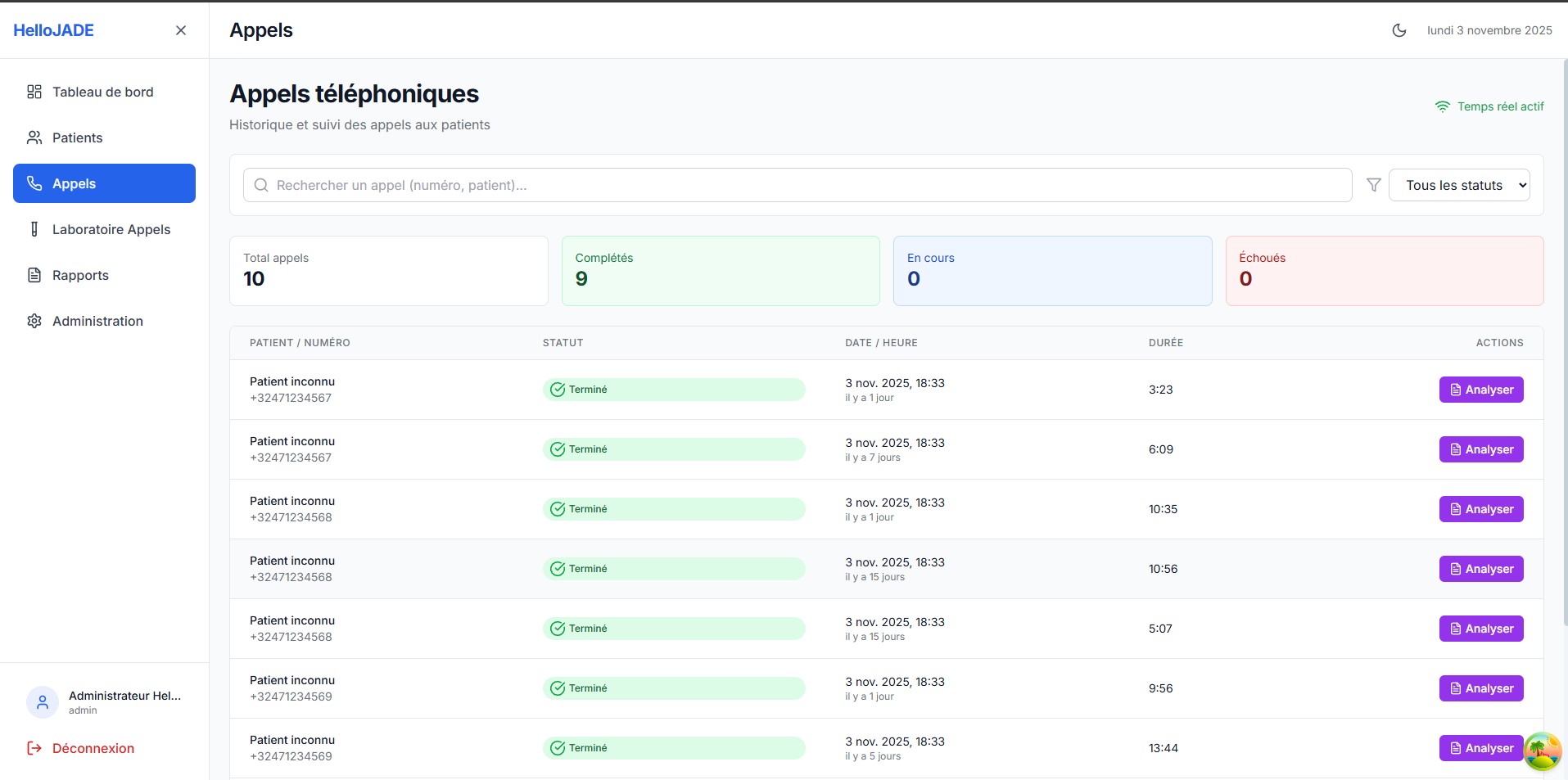Image resolution: width=1568 pixels, height=780 pixels.
Task: Open Administration via the gear icon
Action: pos(34,321)
